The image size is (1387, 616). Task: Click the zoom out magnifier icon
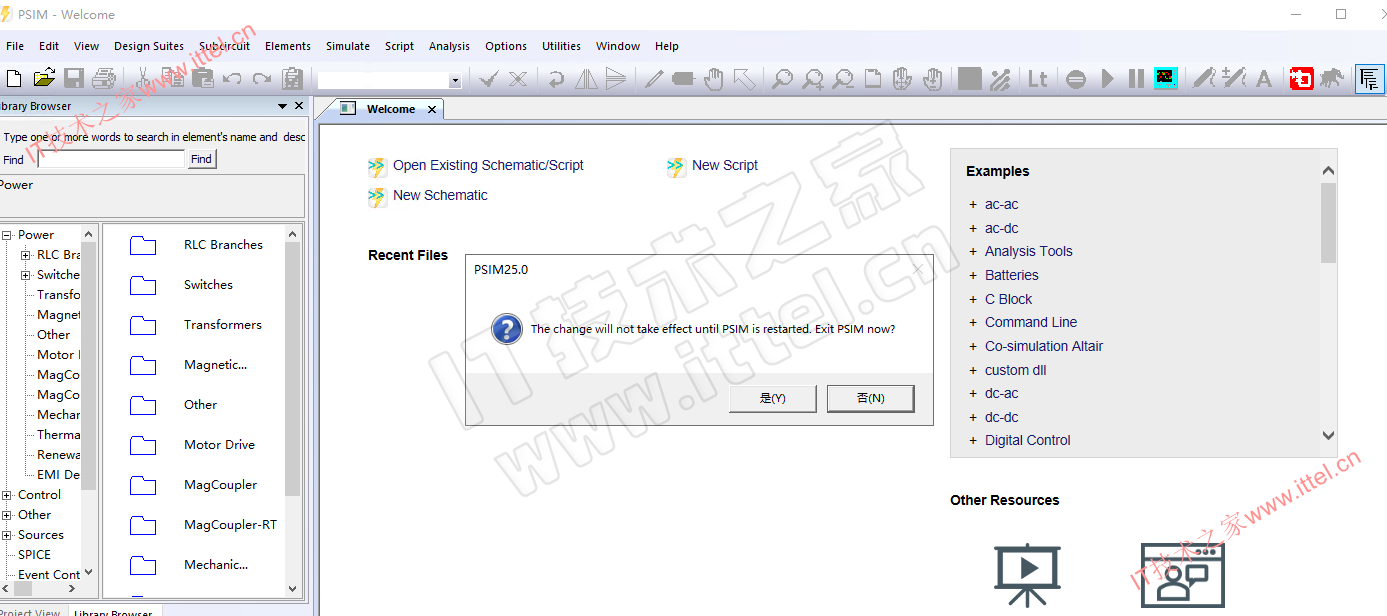click(x=843, y=78)
